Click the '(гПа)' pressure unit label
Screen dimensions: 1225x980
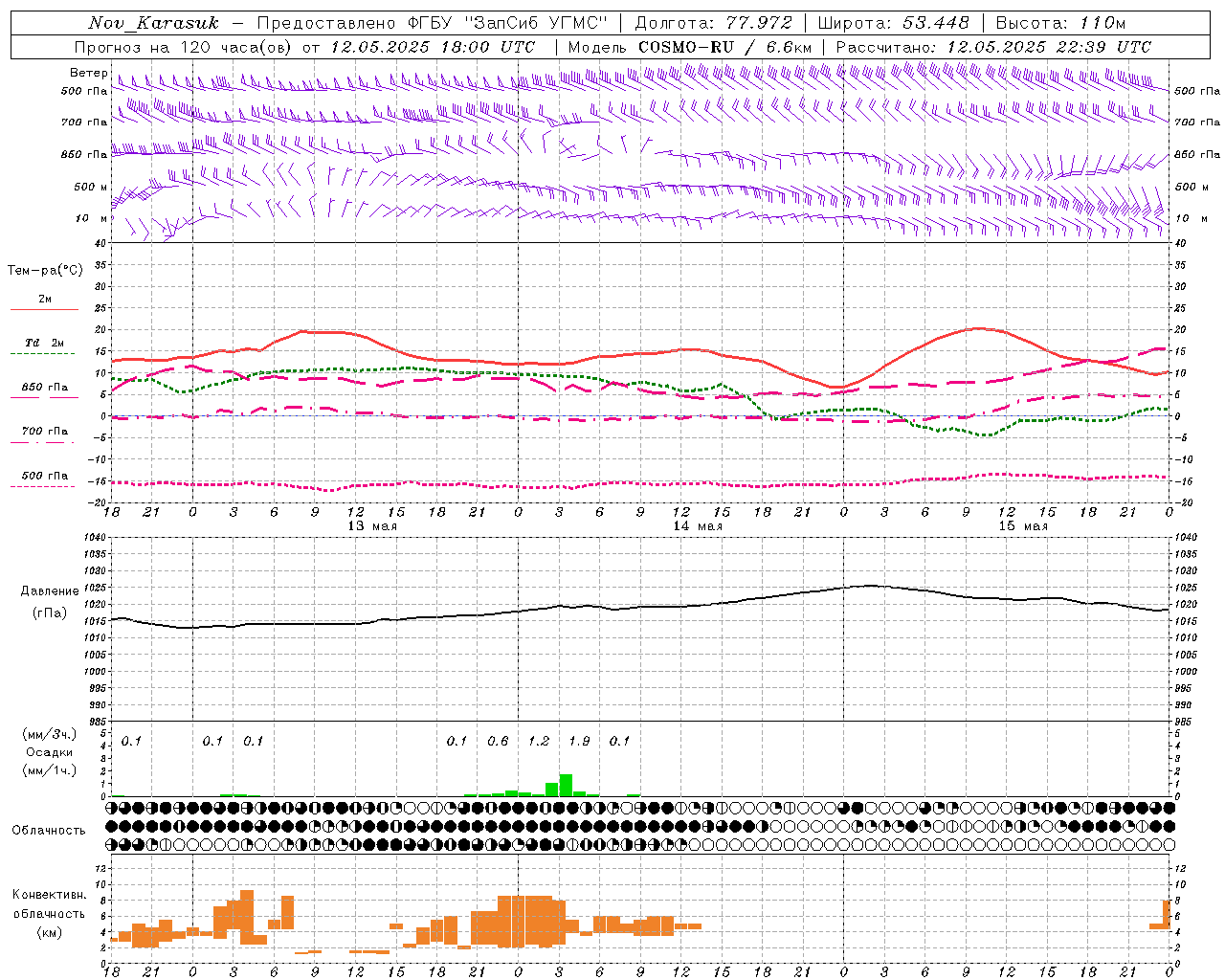pos(50,613)
